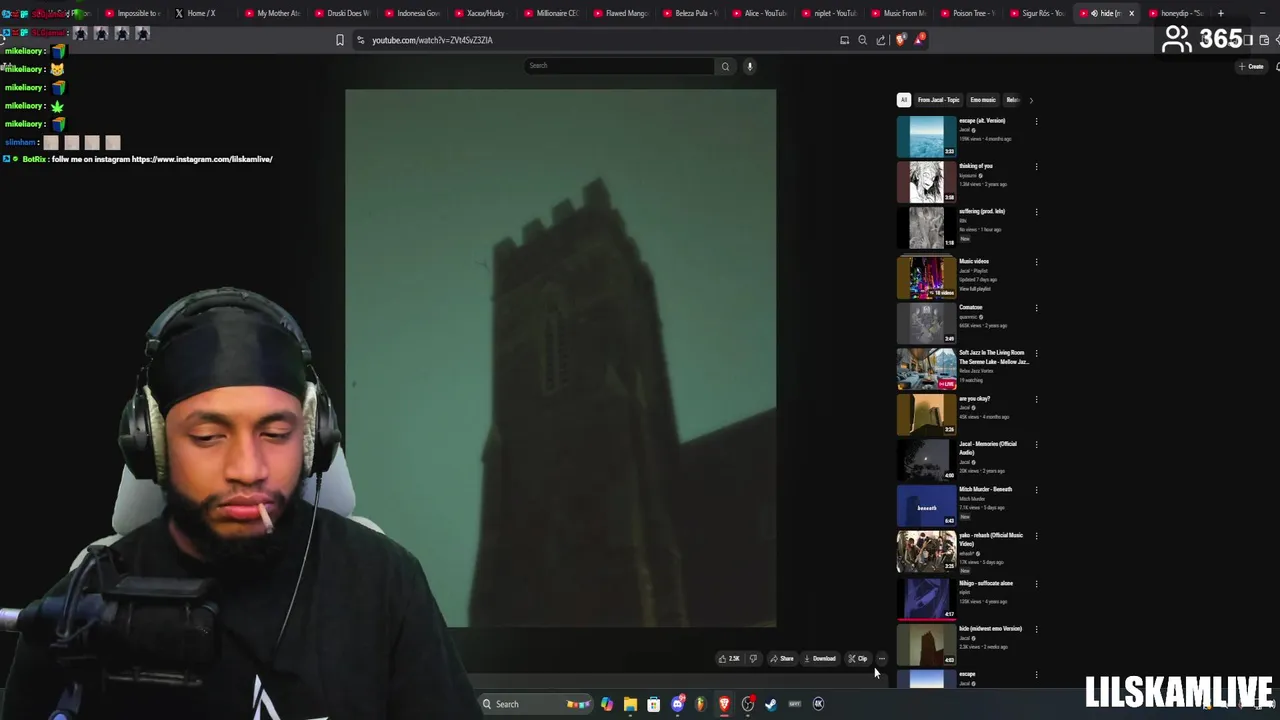This screenshot has height=720, width=1280.
Task: Open Microsoft Store from the taskbar
Action: pyautogui.click(x=653, y=704)
